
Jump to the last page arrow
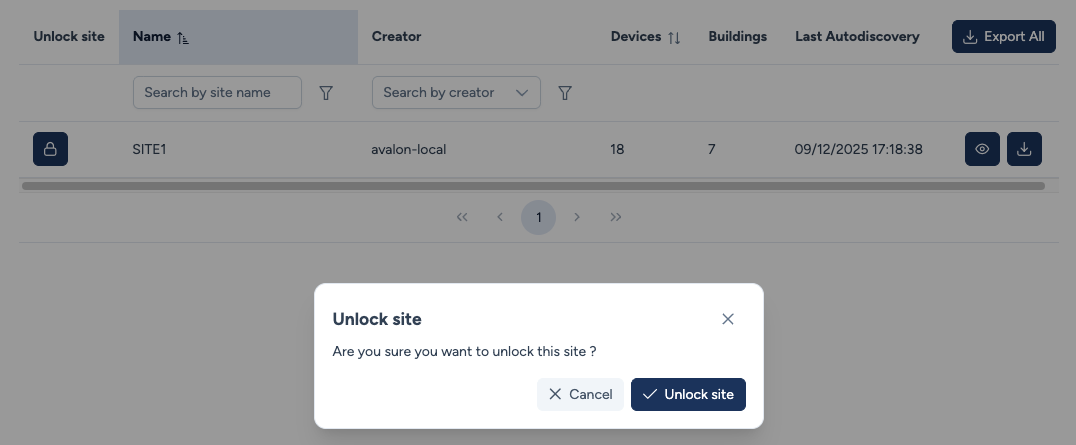click(616, 217)
